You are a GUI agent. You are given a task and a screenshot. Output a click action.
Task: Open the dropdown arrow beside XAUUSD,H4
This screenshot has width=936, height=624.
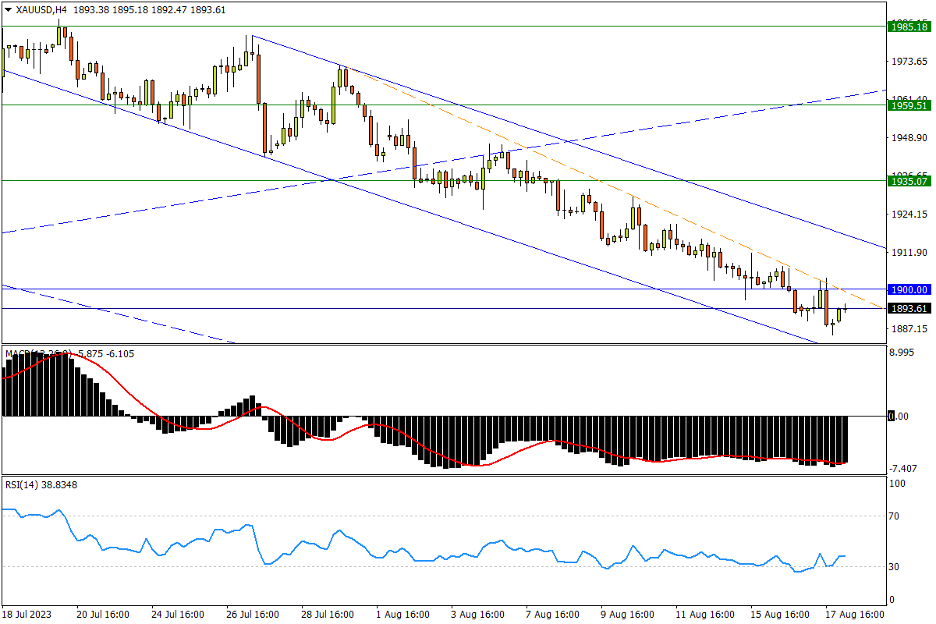[8, 9]
